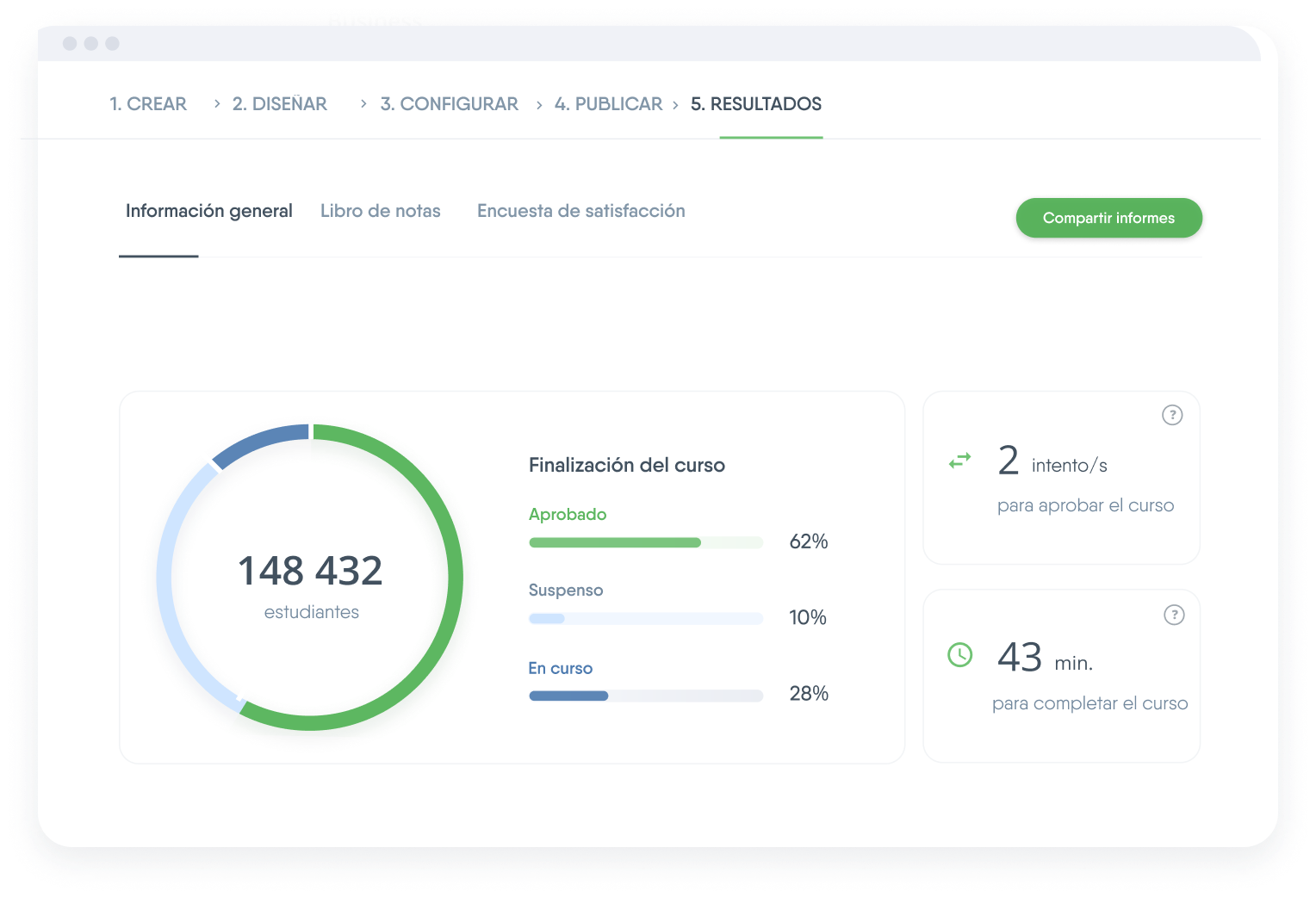The image size is (1316, 897).
Task: Click chevron between CREAR and DISEÑAR
Action: click(217, 103)
